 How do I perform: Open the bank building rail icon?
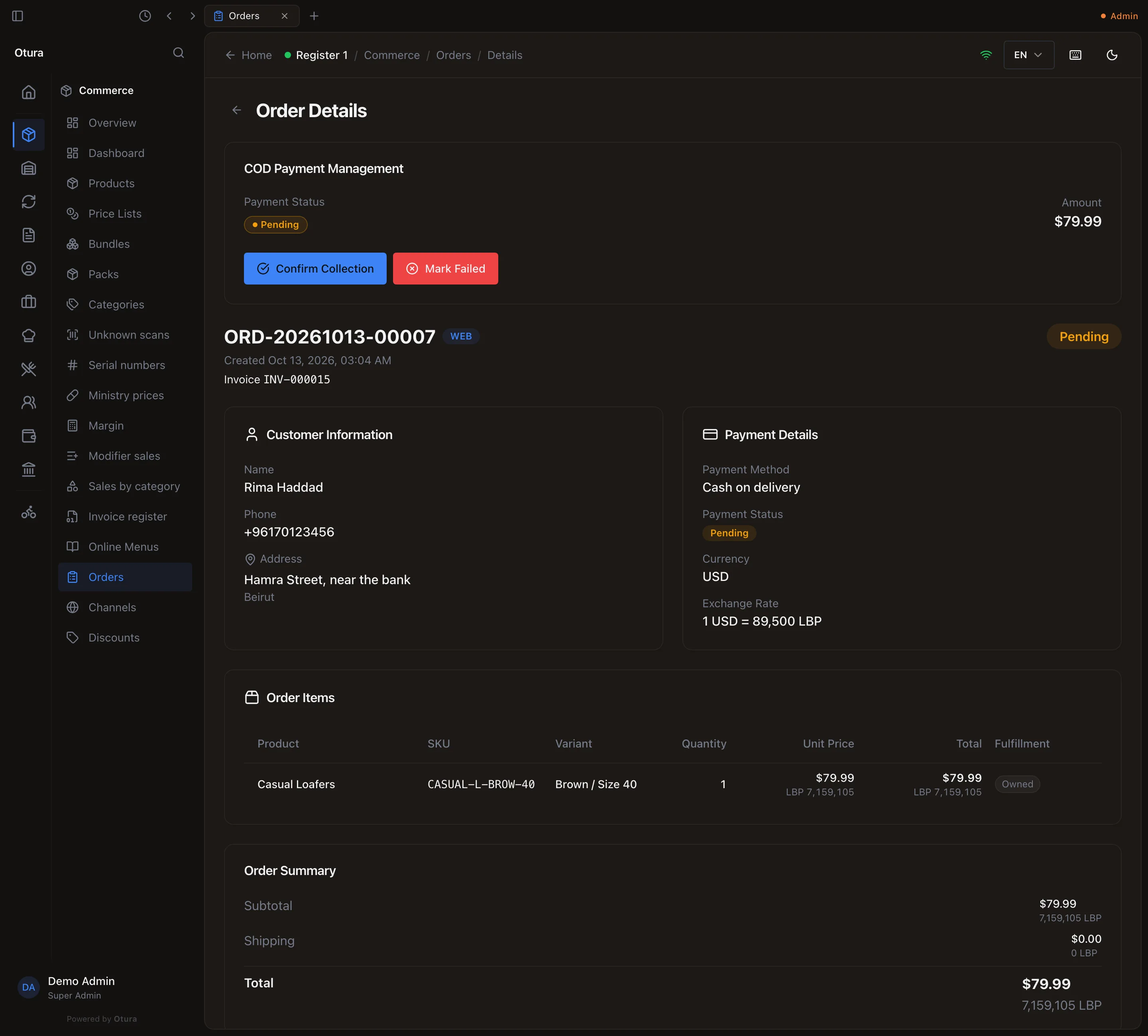point(28,470)
